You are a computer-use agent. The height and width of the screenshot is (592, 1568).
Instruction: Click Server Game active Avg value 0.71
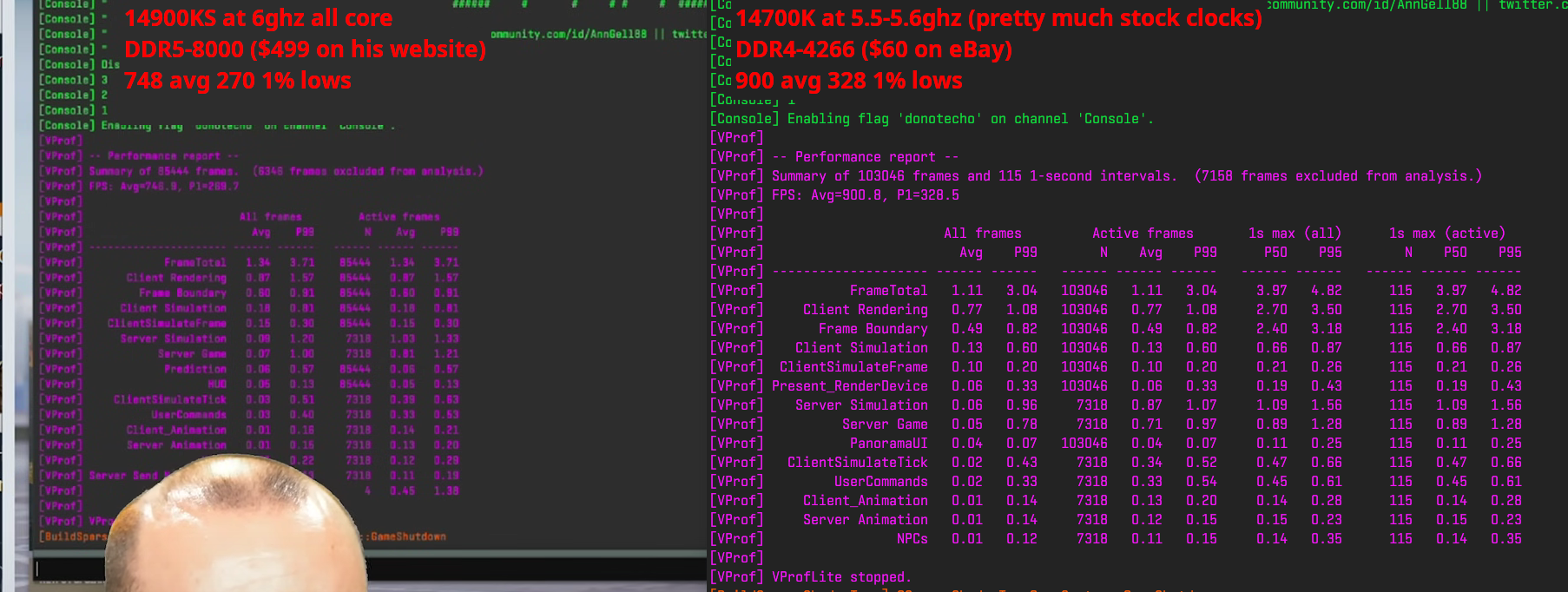click(1147, 424)
